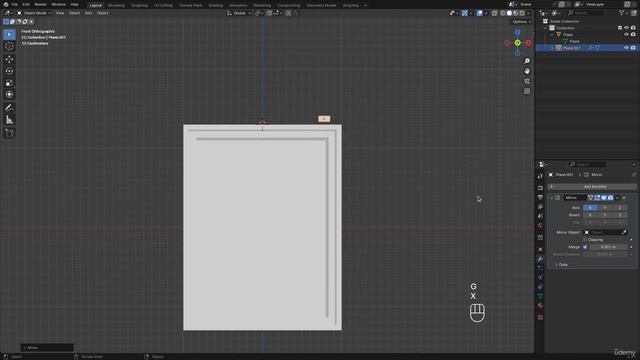Open the outliner filter dropdown
640x360 pixels.
pos(623,13)
